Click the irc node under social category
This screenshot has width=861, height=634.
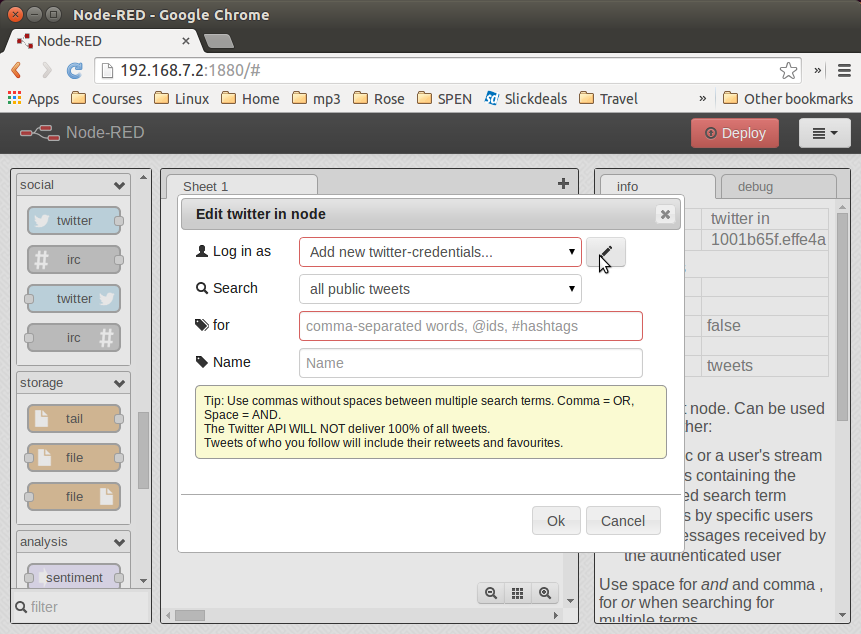pyautogui.click(x=72, y=259)
